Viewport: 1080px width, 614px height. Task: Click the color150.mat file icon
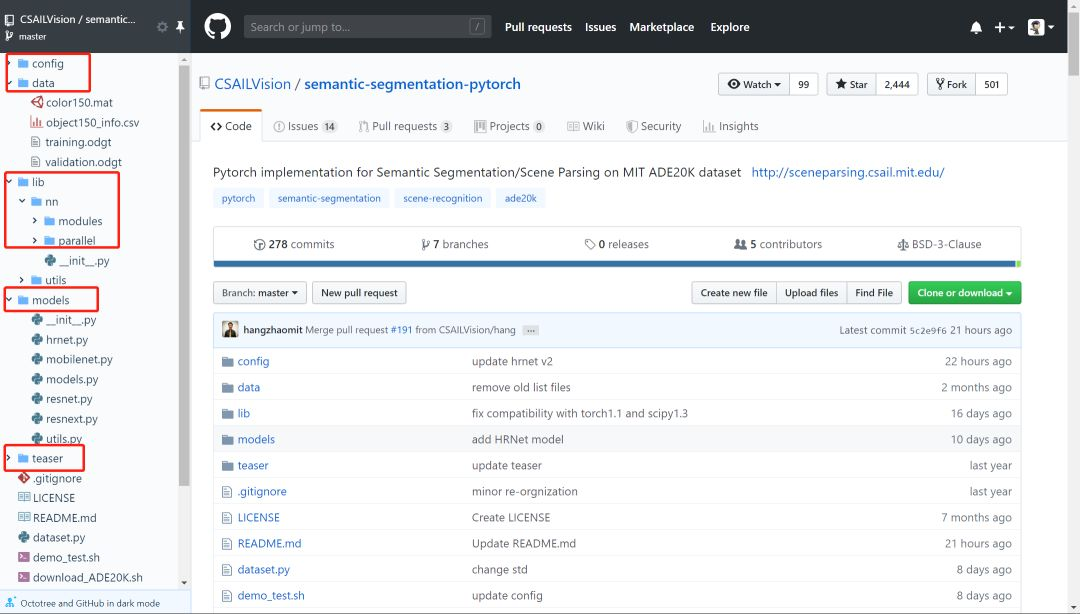pyautogui.click(x=37, y=102)
